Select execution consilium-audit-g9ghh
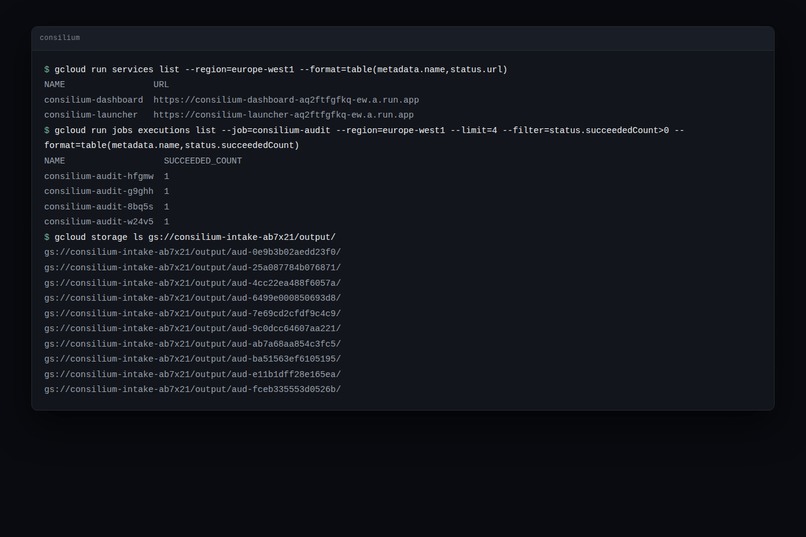Viewport: 806px width, 537px height. pyautogui.click(x=99, y=191)
